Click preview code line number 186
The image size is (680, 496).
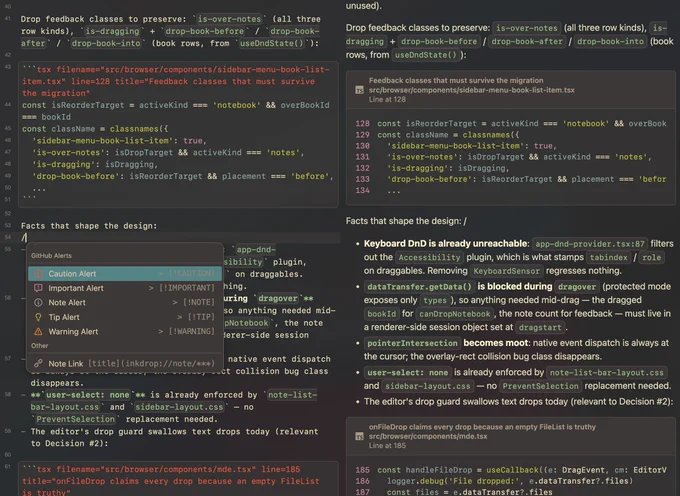tap(363, 481)
